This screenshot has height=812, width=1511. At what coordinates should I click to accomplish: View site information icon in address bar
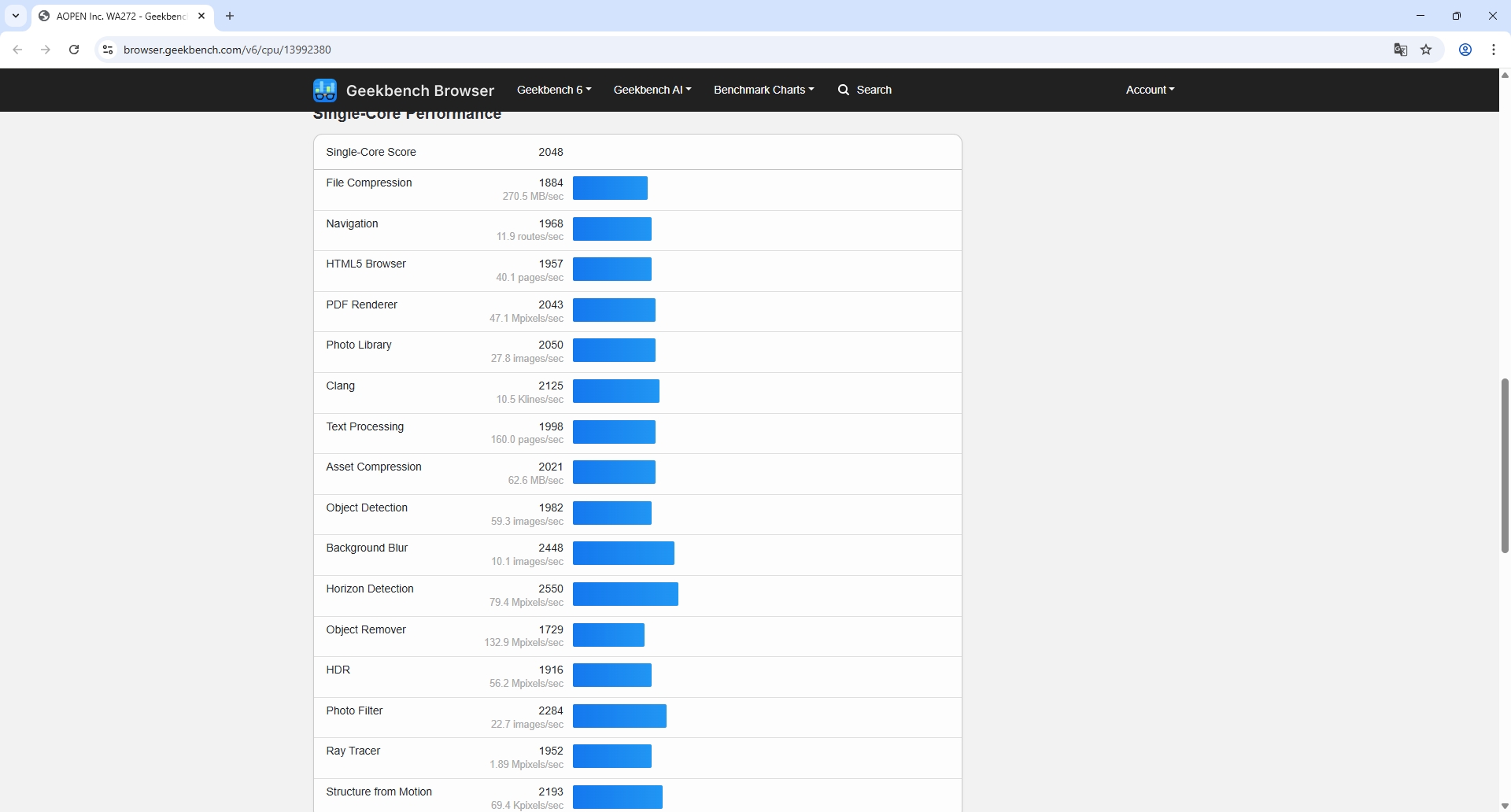pyautogui.click(x=108, y=50)
